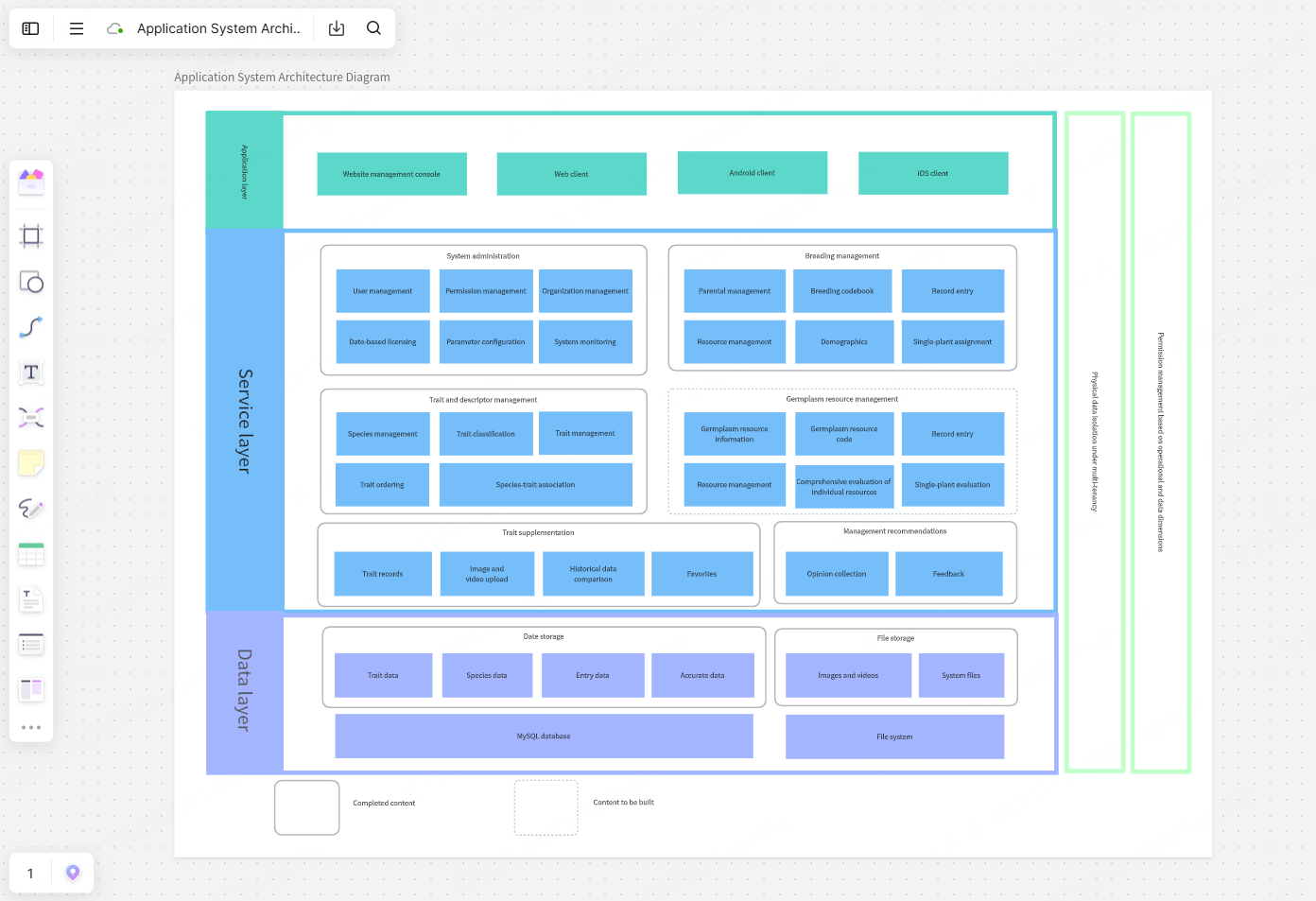Select the list block tool
1316x901 pixels.
pos(31,645)
